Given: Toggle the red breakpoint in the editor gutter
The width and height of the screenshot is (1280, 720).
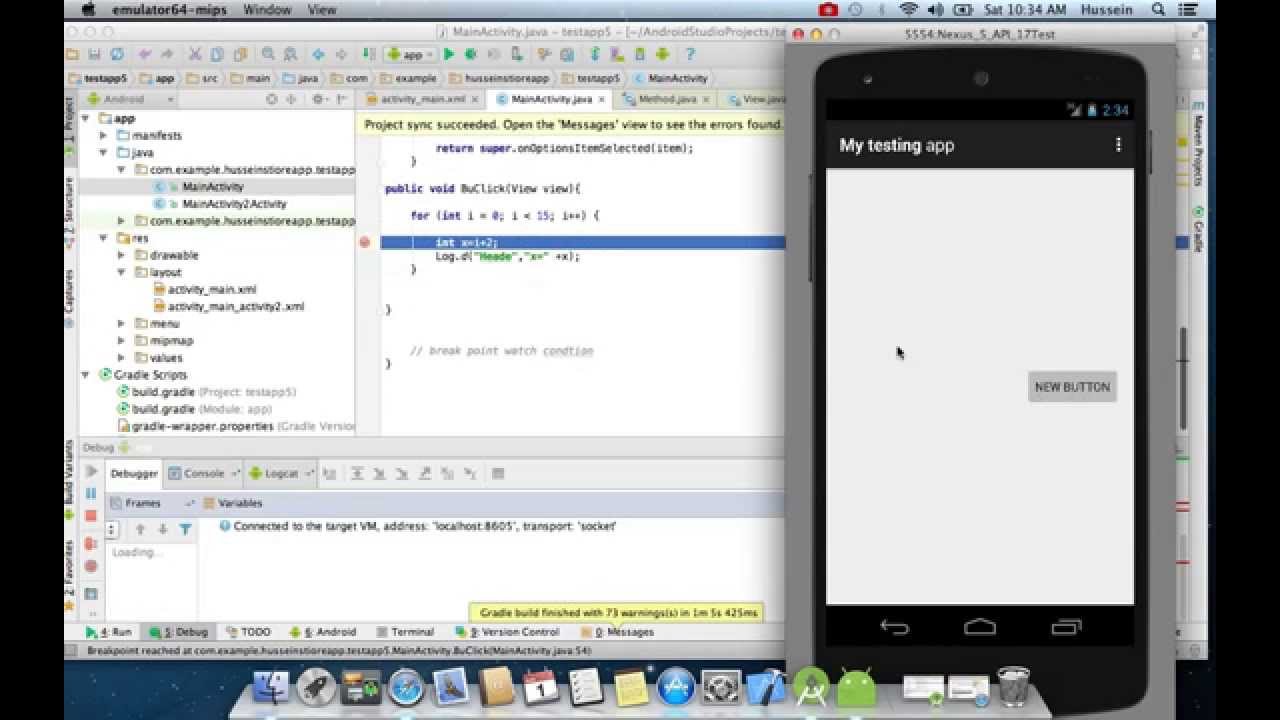Looking at the screenshot, I should point(367,241).
